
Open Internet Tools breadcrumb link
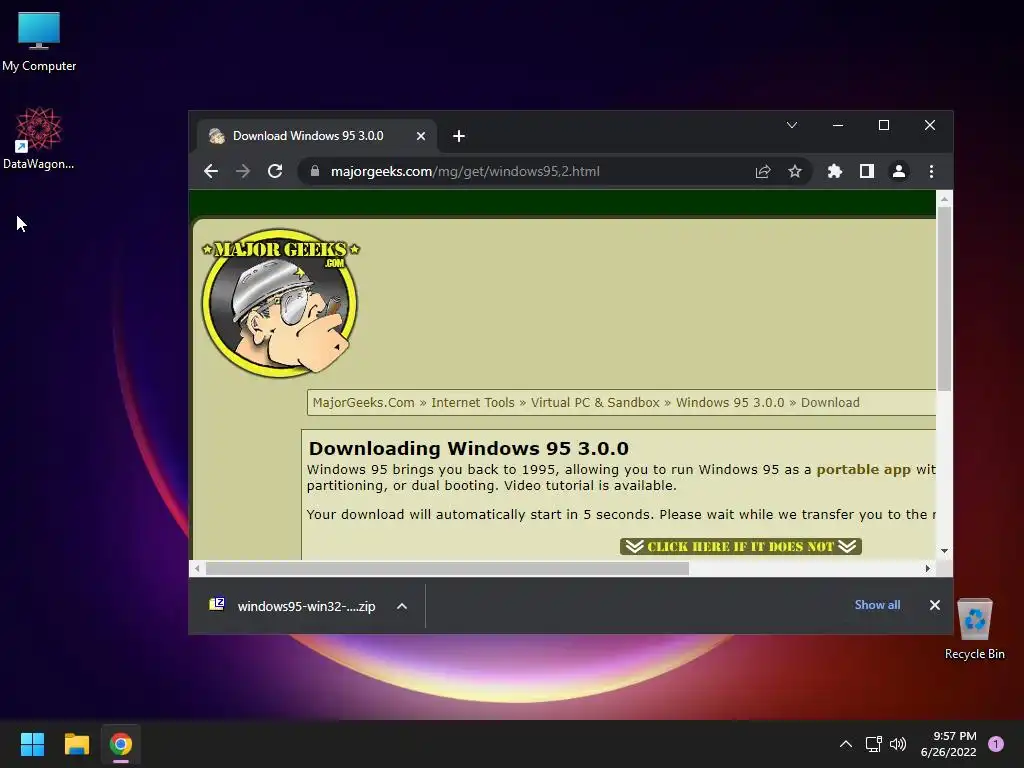coord(473,402)
